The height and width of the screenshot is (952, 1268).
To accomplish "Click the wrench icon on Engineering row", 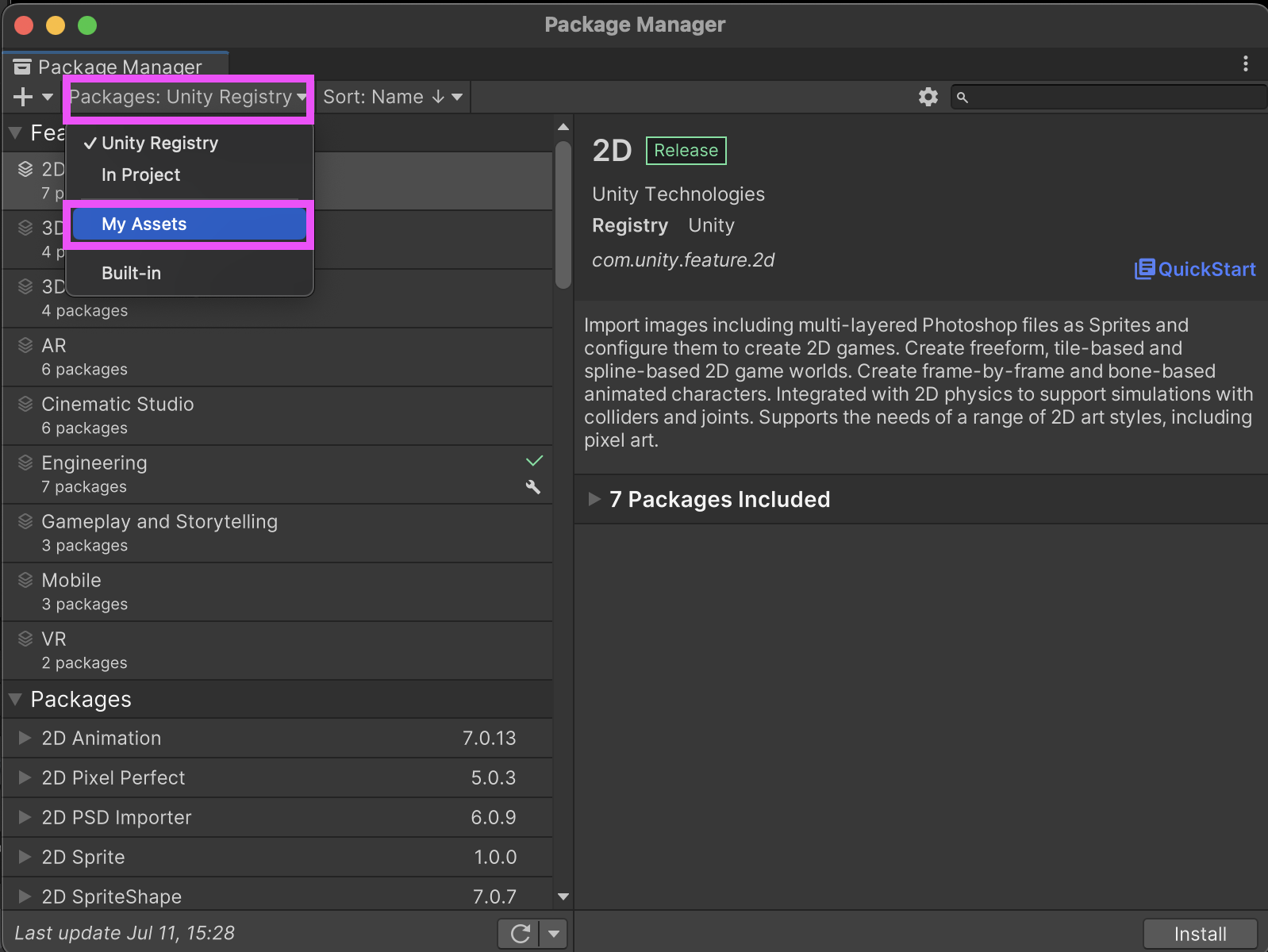I will pyautogui.click(x=533, y=487).
